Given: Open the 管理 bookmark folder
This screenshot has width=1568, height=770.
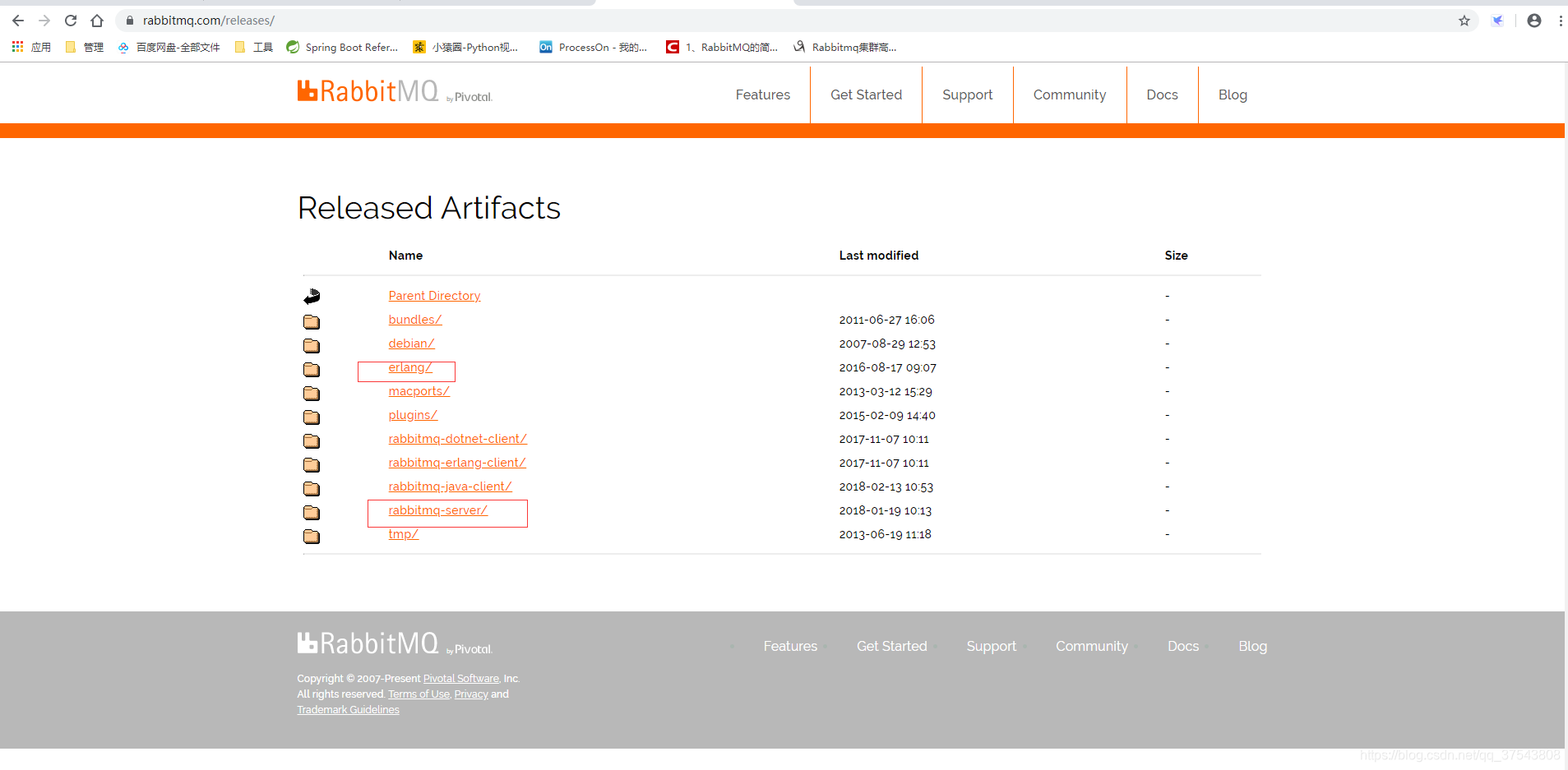Looking at the screenshot, I should [84, 47].
